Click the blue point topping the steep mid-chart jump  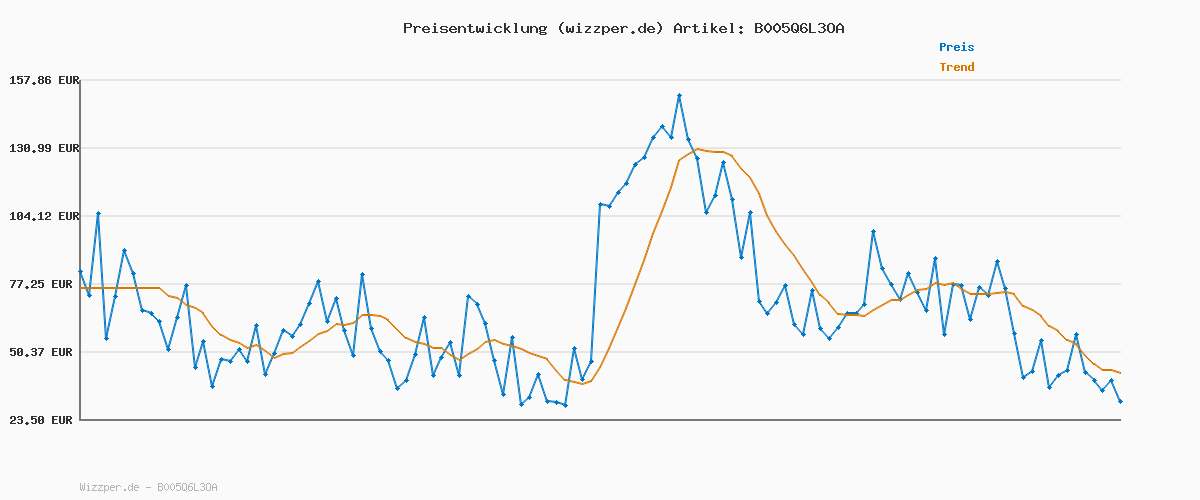coord(600,204)
